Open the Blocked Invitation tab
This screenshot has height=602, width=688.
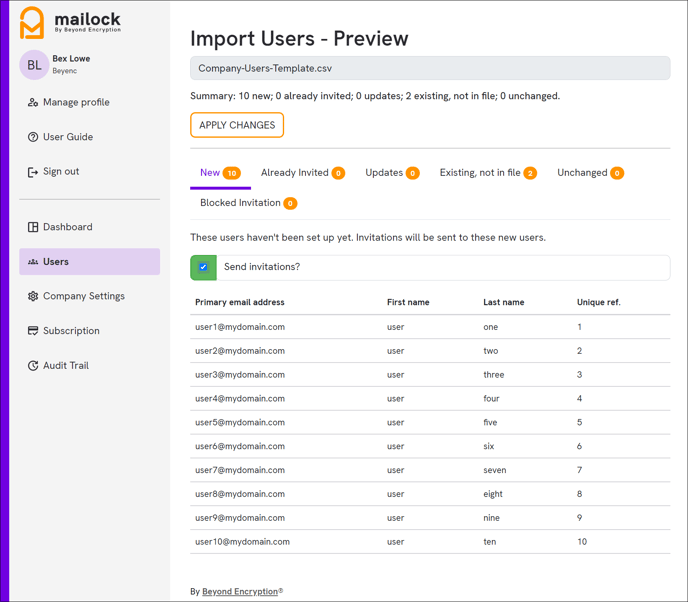(x=248, y=203)
